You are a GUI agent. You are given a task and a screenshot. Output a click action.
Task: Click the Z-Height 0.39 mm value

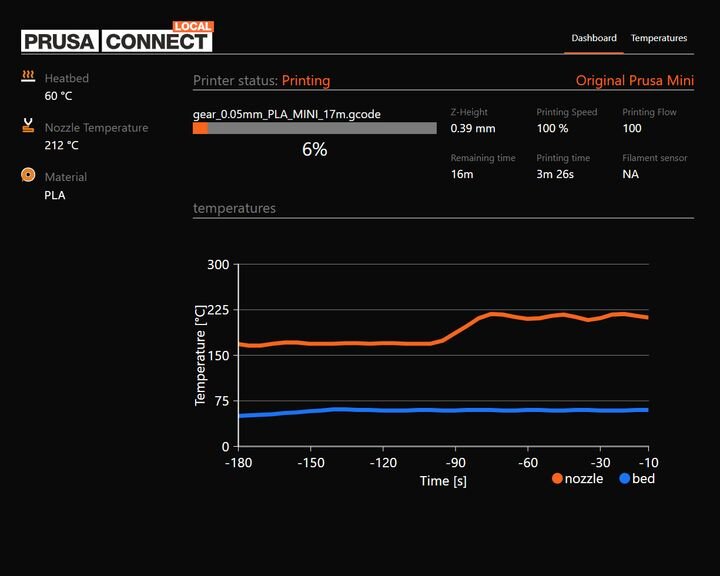tap(473, 128)
